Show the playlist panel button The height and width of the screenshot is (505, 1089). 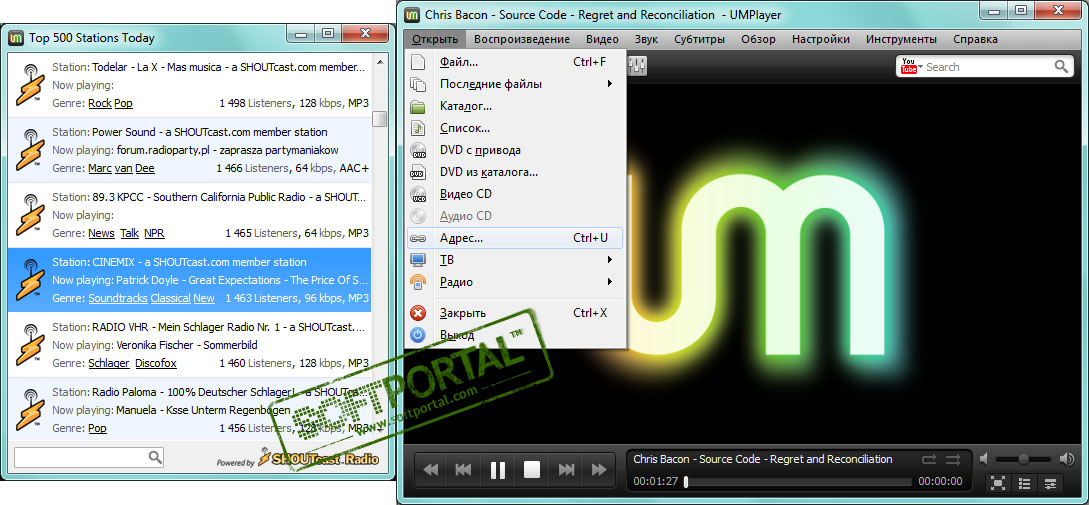pyautogui.click(x=1024, y=483)
